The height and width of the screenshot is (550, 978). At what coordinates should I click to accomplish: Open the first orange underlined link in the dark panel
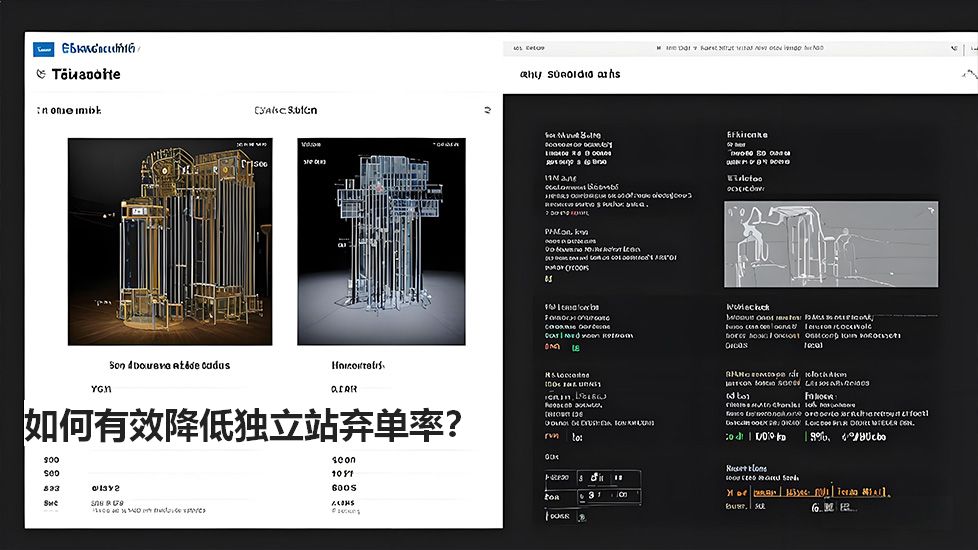click(764, 492)
